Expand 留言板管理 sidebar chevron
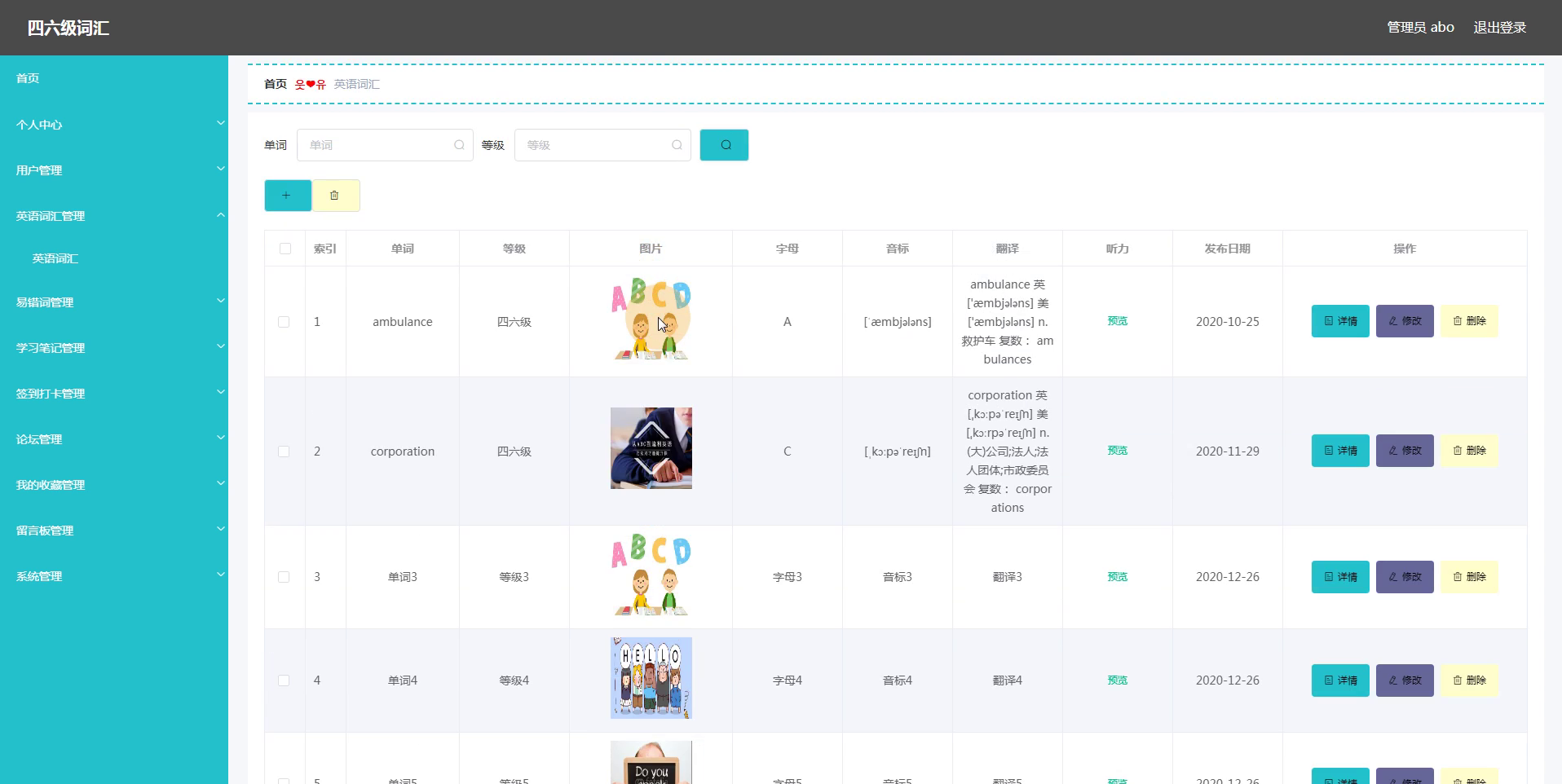1562x784 pixels. click(x=220, y=529)
